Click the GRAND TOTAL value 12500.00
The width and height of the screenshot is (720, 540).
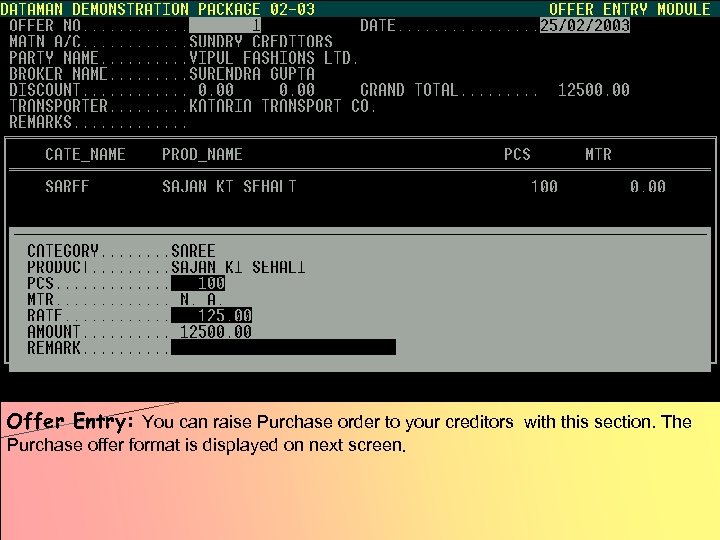[x=593, y=90]
